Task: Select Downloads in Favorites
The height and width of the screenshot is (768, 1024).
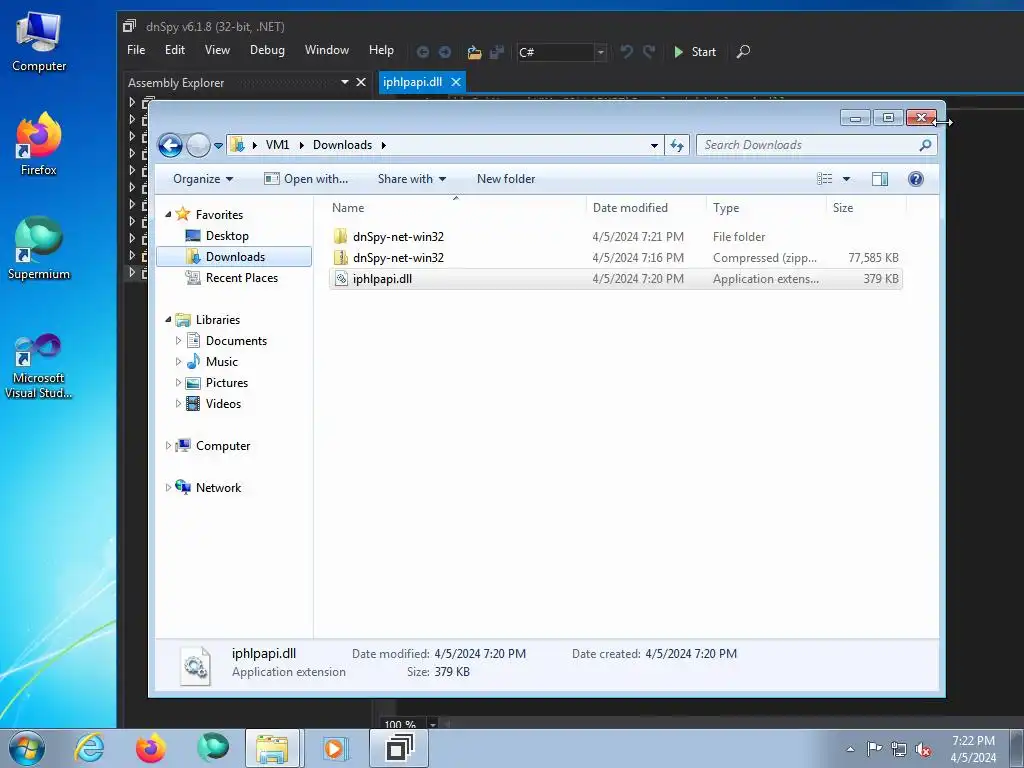Action: click(234, 257)
